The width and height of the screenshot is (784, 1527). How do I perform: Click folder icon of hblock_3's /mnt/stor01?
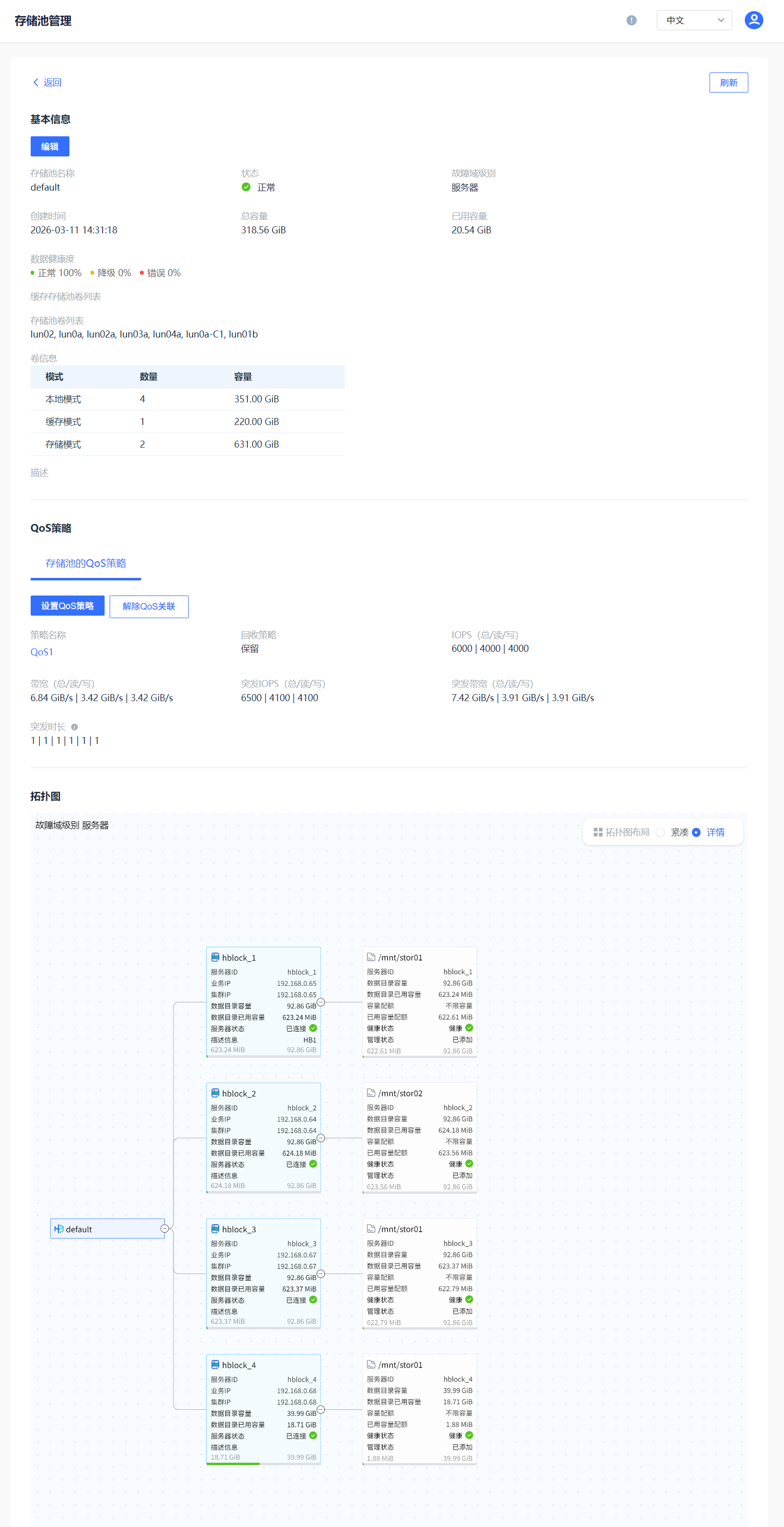click(x=371, y=1228)
